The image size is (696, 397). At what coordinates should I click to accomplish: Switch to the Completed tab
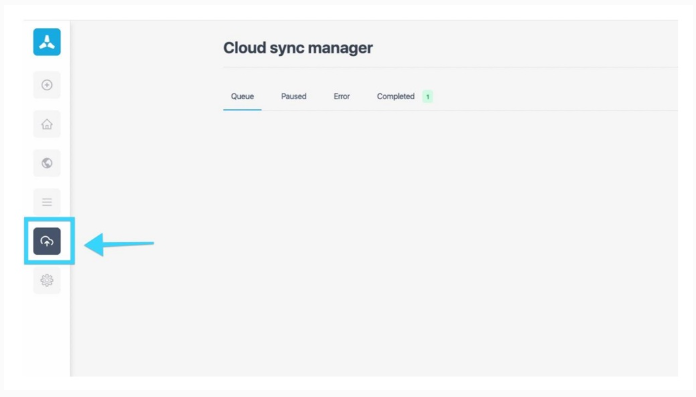tap(395, 96)
